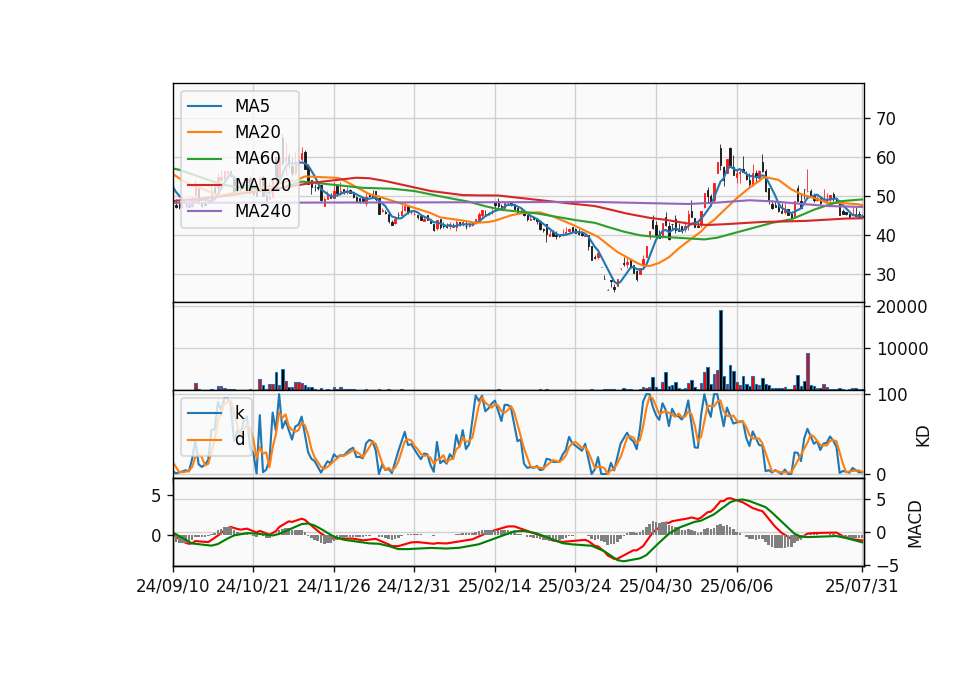Click the 25/06/06 date axis label
The image size is (960, 690).
tap(737, 586)
